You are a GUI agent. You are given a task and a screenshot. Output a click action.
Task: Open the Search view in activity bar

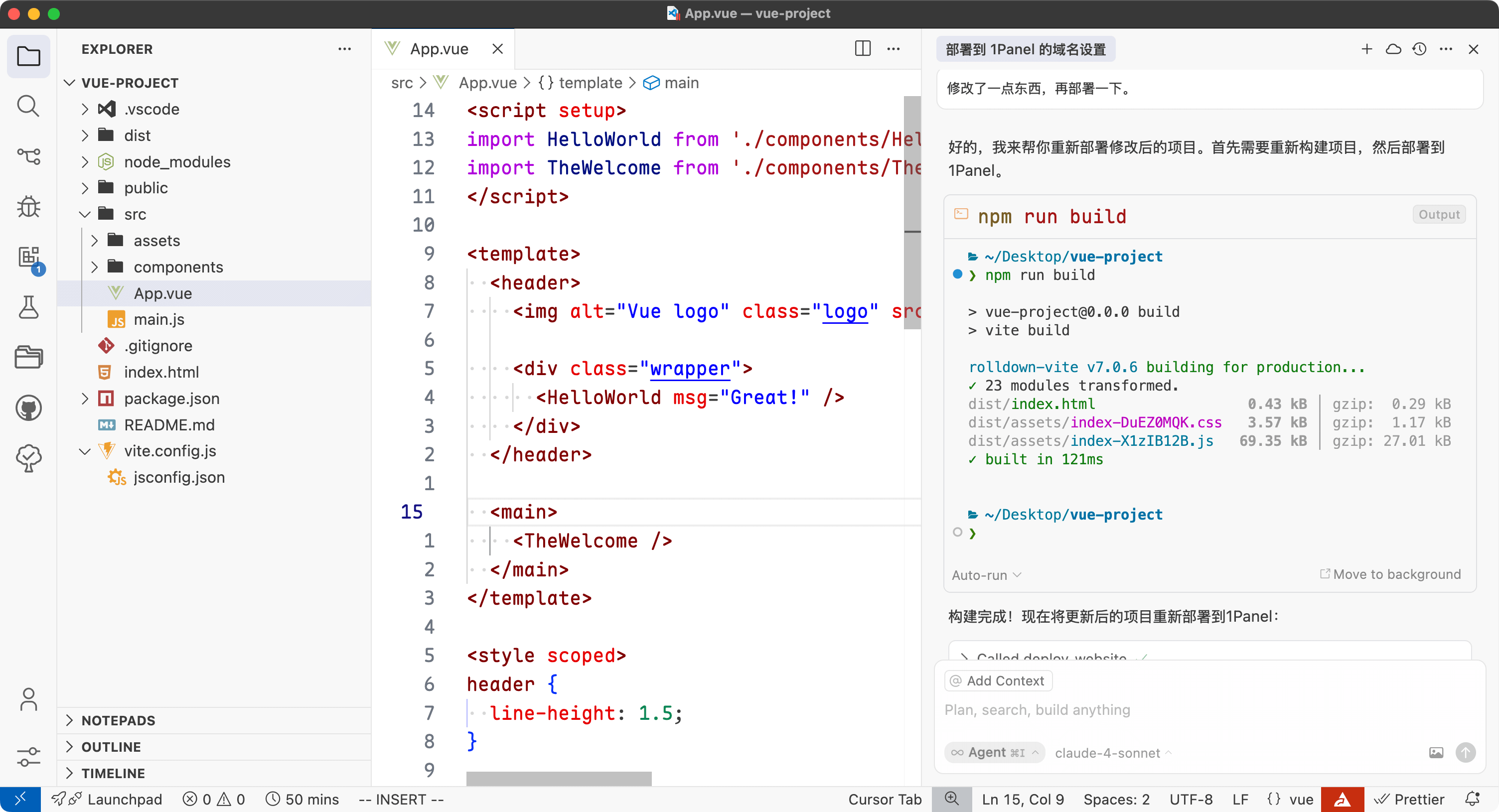[x=28, y=106]
